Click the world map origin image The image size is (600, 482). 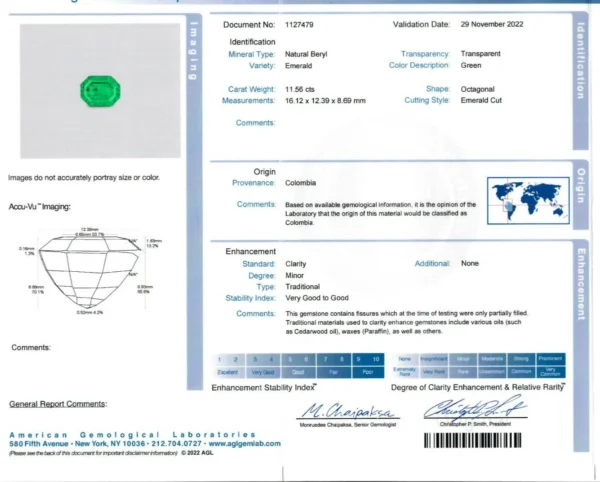tap(528, 200)
